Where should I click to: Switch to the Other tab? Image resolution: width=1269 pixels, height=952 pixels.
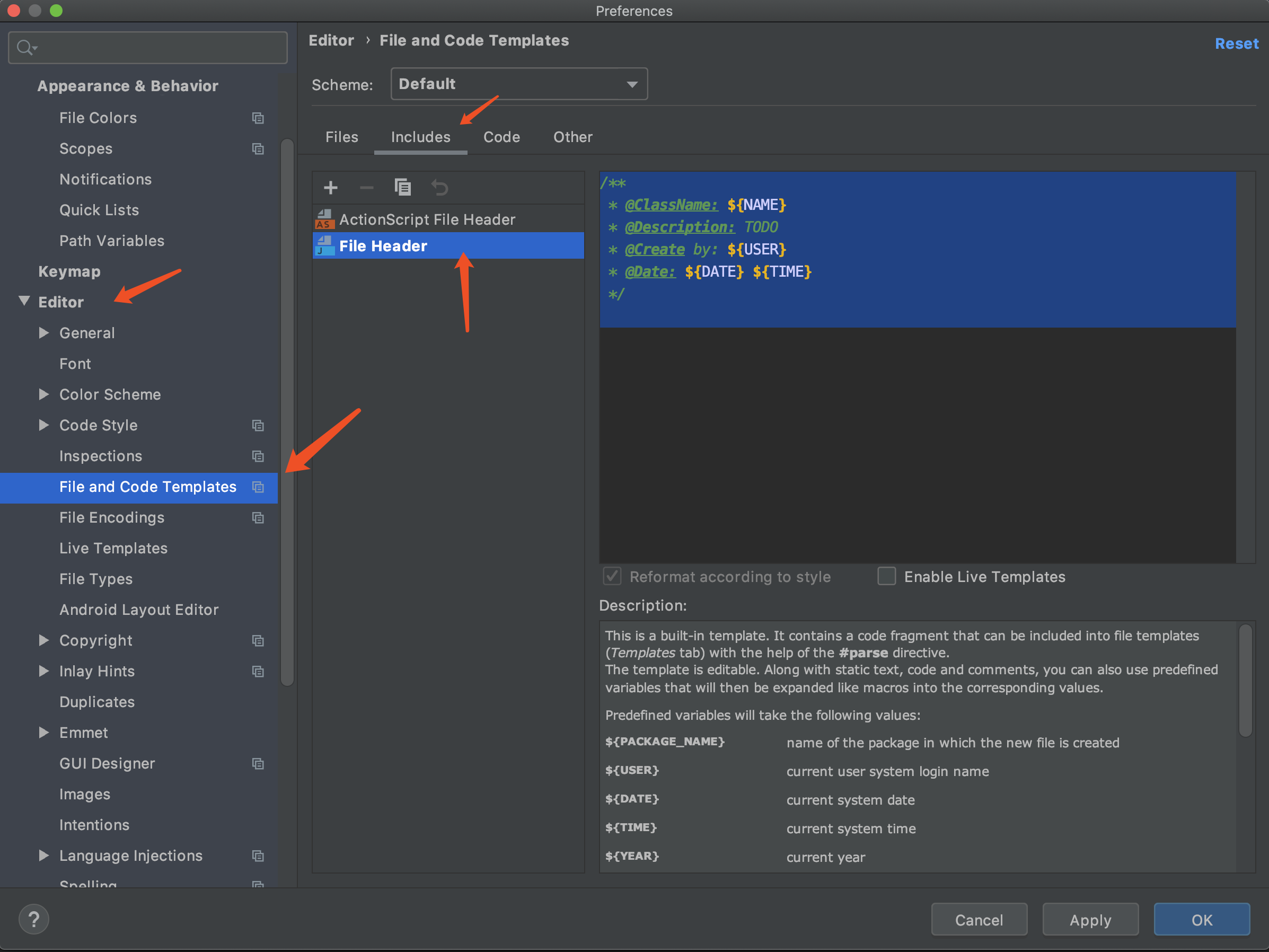coord(572,137)
